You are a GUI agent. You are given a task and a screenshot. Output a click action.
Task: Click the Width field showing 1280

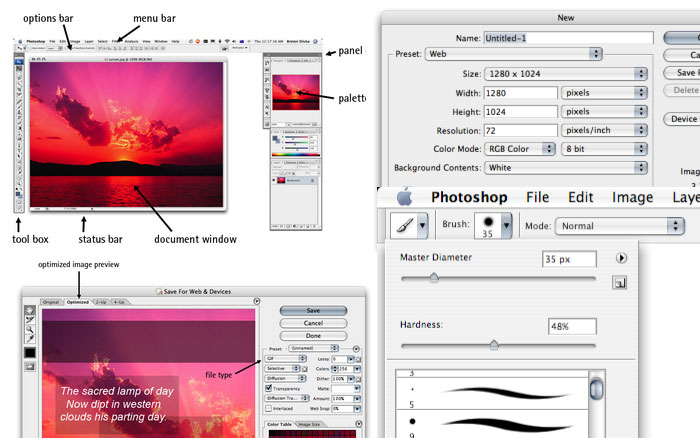[x=521, y=93]
